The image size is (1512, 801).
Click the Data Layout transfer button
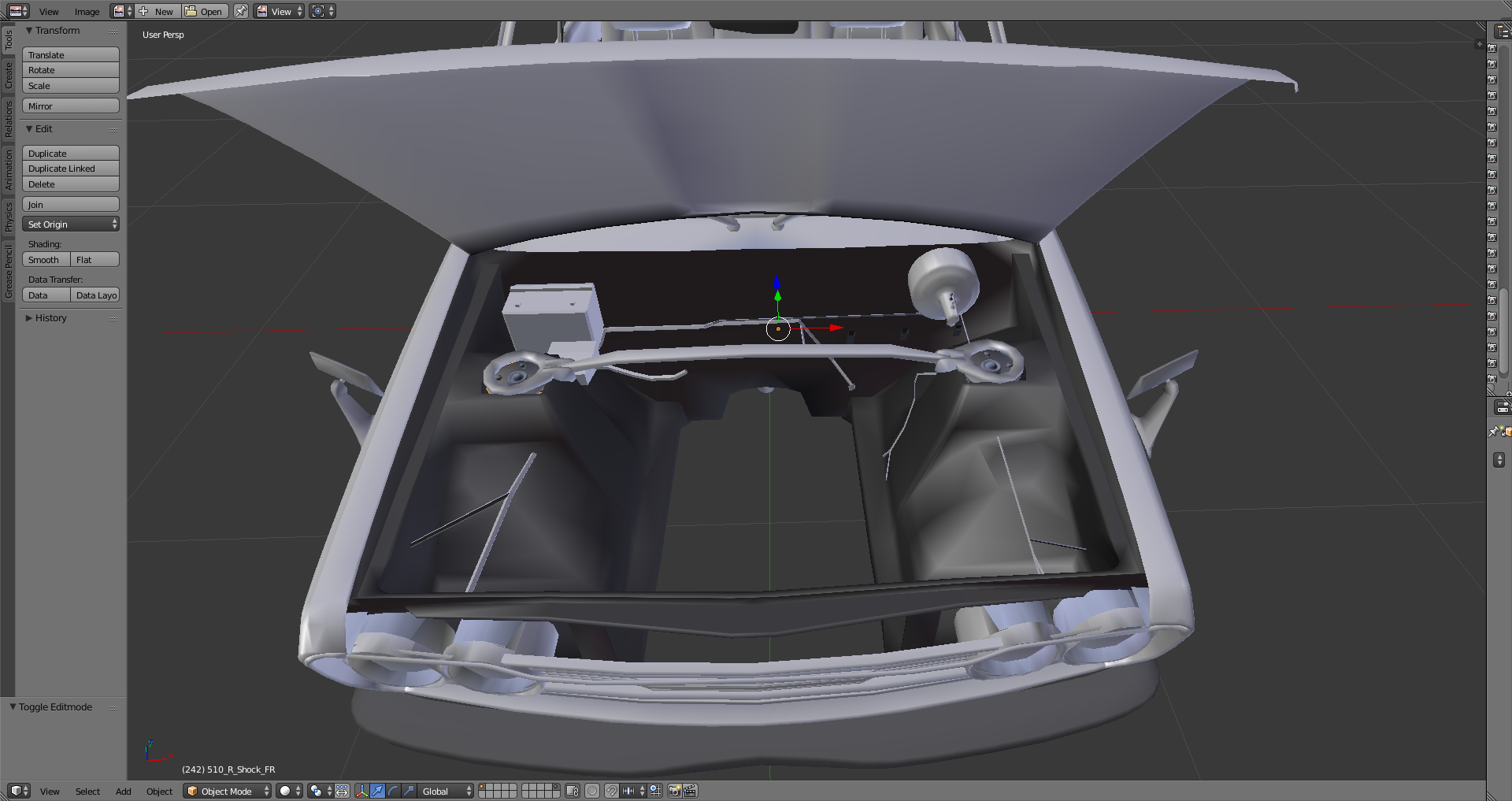click(95, 295)
